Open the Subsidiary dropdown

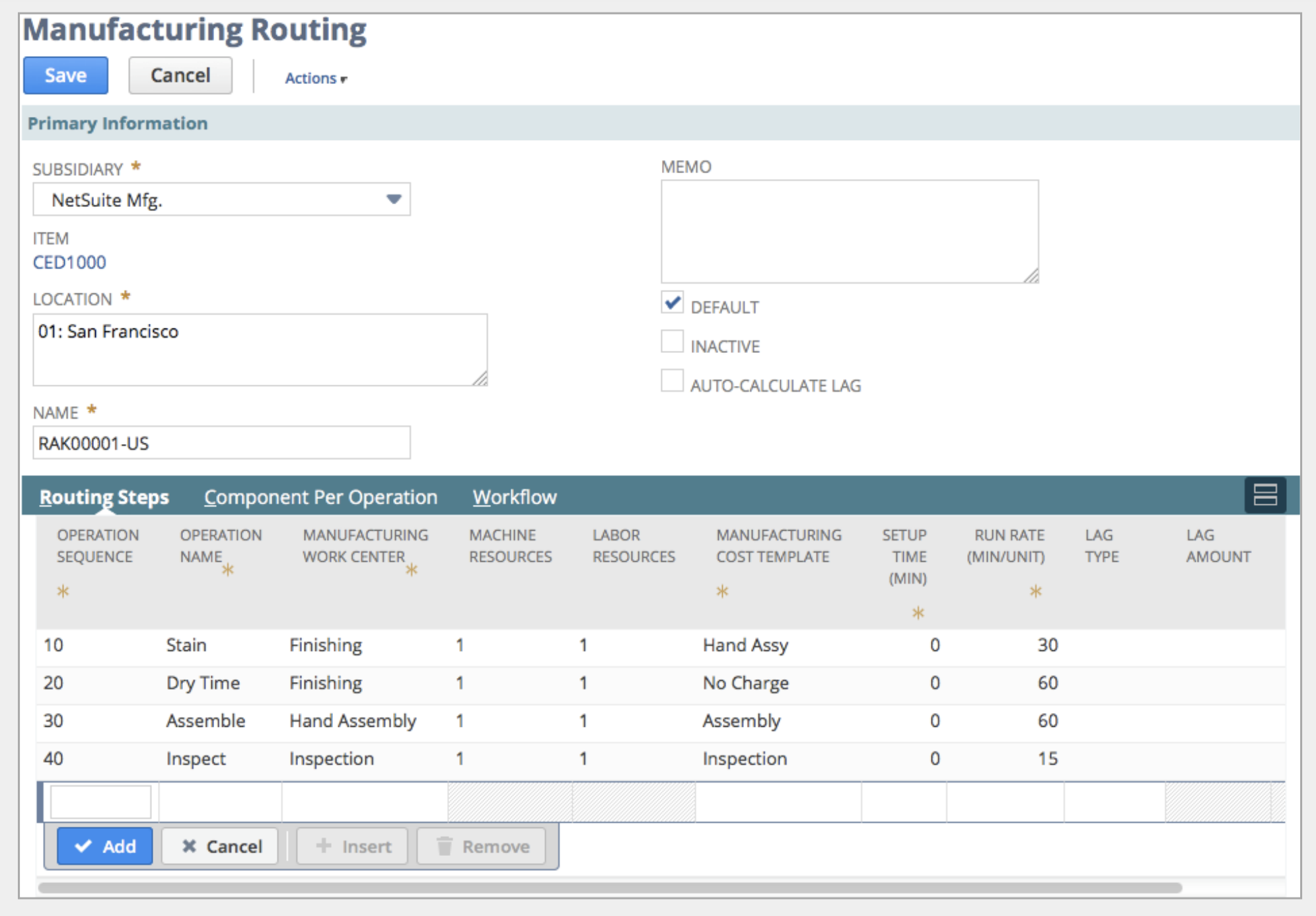click(394, 200)
